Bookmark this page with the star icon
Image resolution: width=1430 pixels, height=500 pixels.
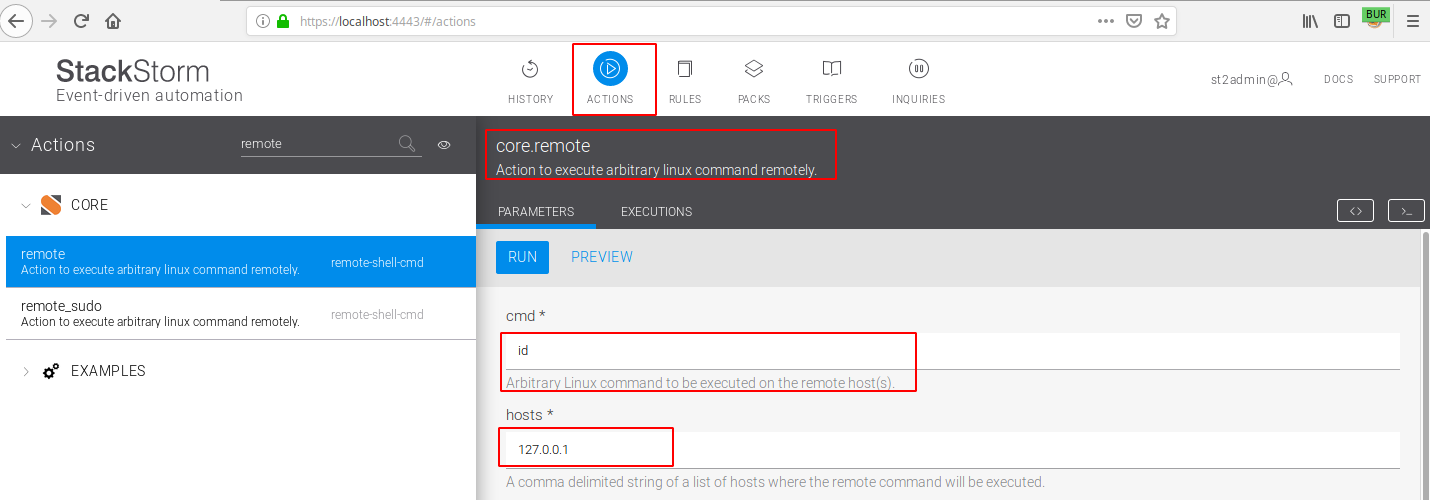click(1161, 20)
